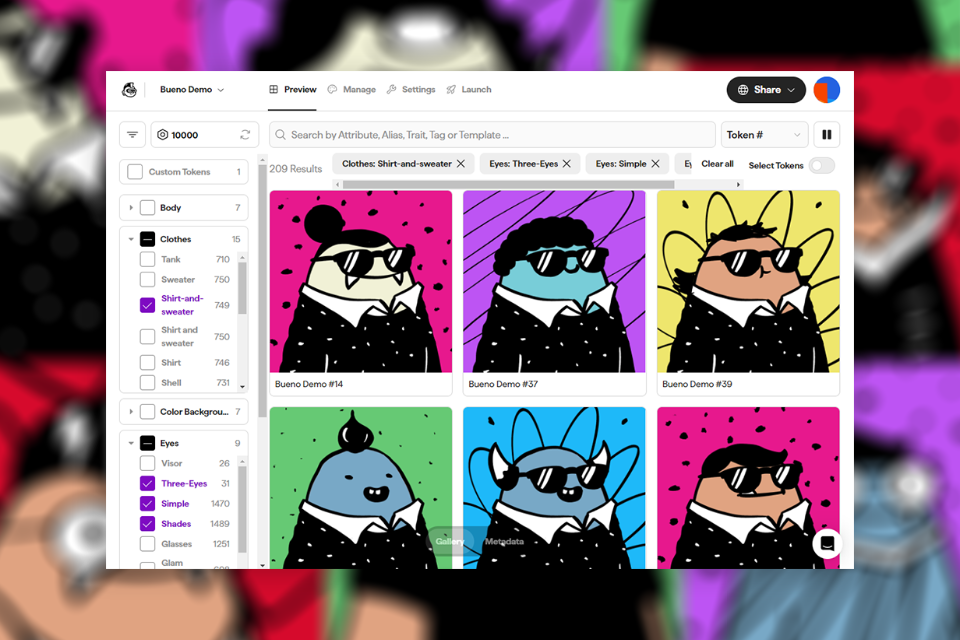
Task: Click the chips scrollbar right arrow
Action: pos(738,184)
